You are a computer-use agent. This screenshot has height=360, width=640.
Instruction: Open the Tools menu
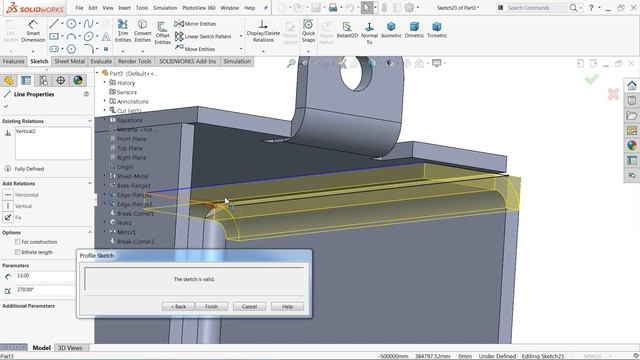[142, 8]
